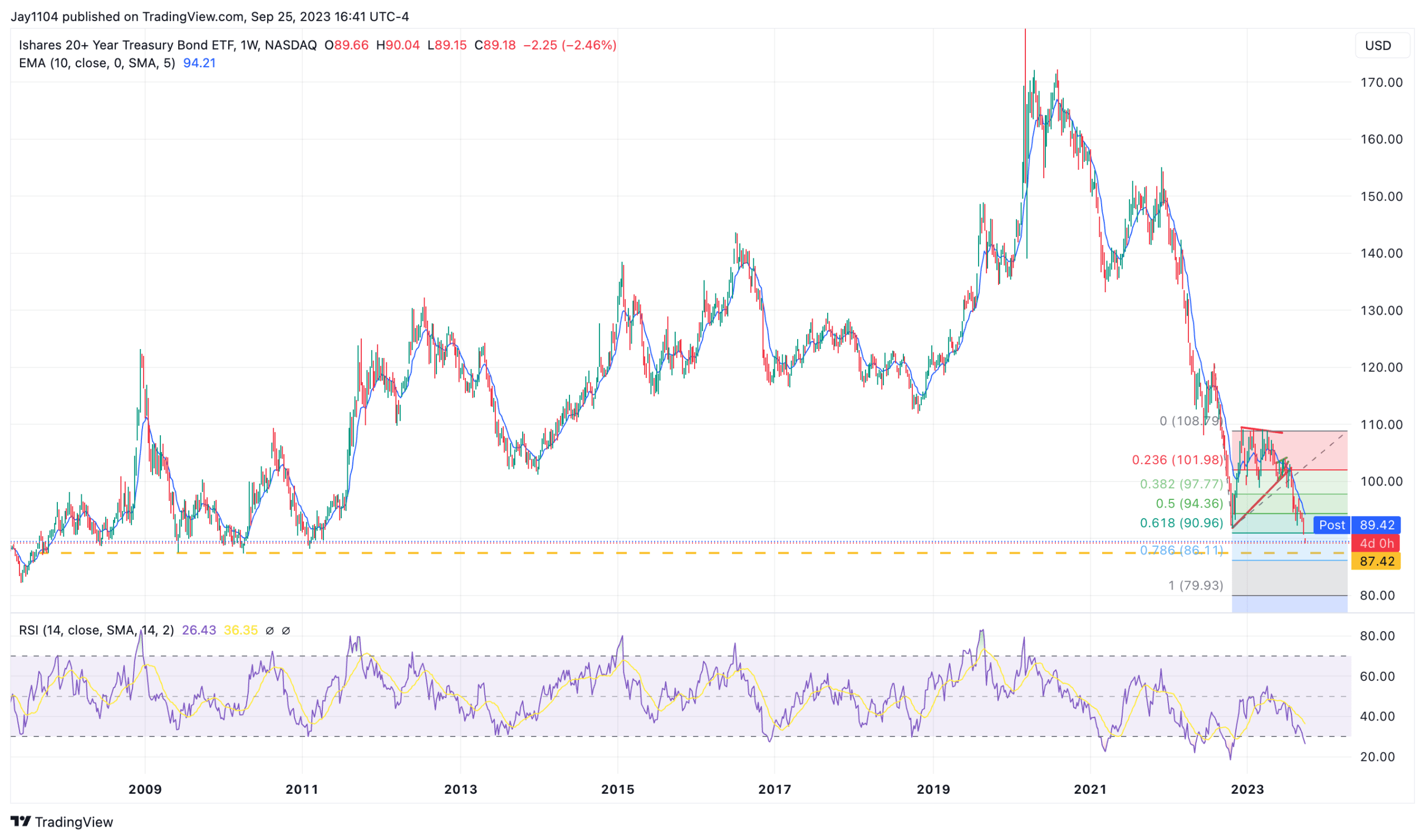1425x840 pixels.
Task: Click the Fibonacci 0.618 (90.96) label
Action: coord(1181,523)
